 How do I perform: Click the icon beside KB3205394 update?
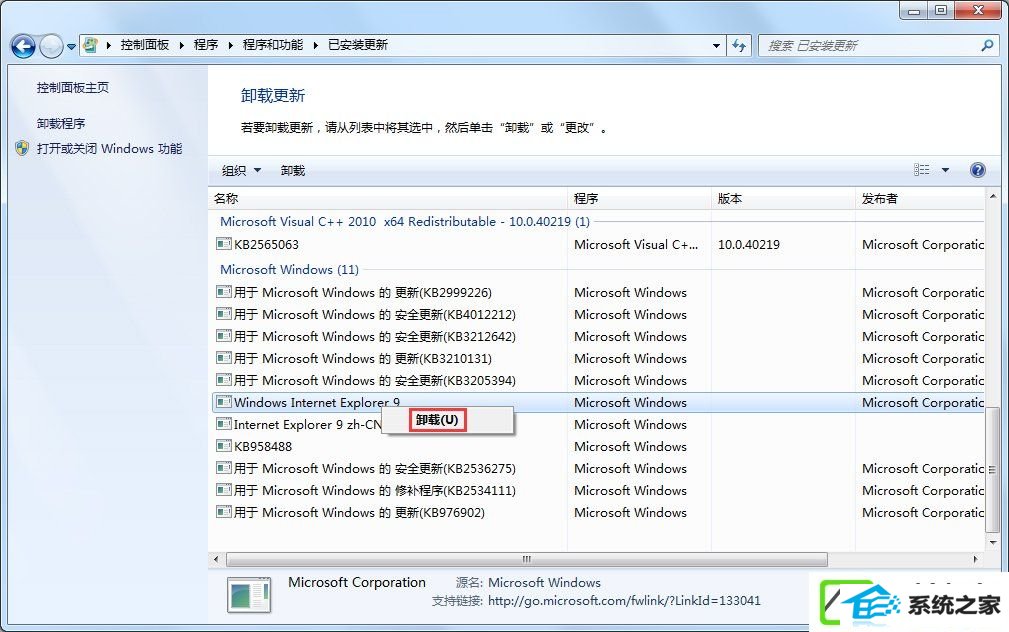224,380
